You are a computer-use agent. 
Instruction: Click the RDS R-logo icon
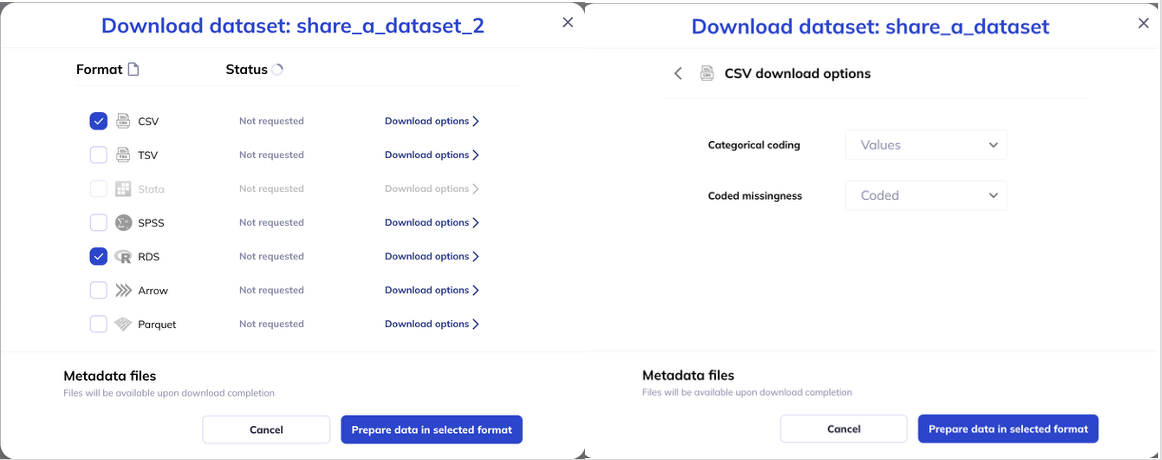[x=123, y=256]
